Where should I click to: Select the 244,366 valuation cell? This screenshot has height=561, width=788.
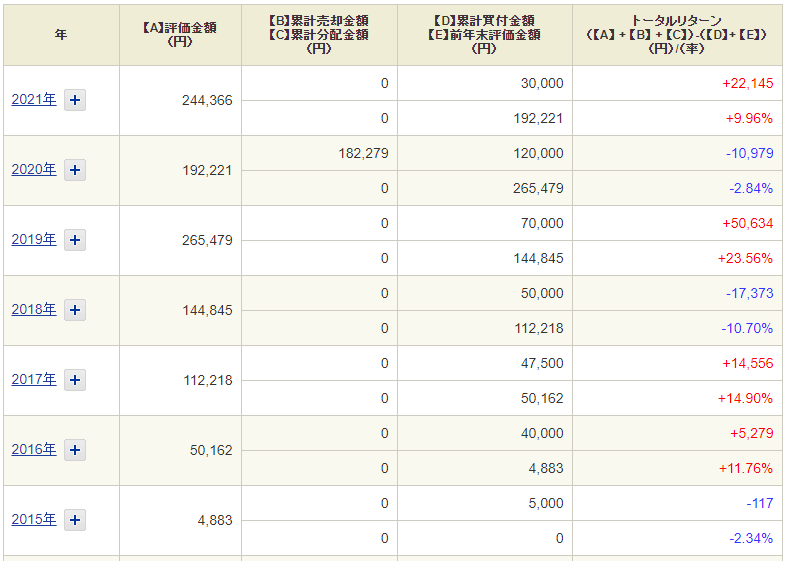click(207, 101)
